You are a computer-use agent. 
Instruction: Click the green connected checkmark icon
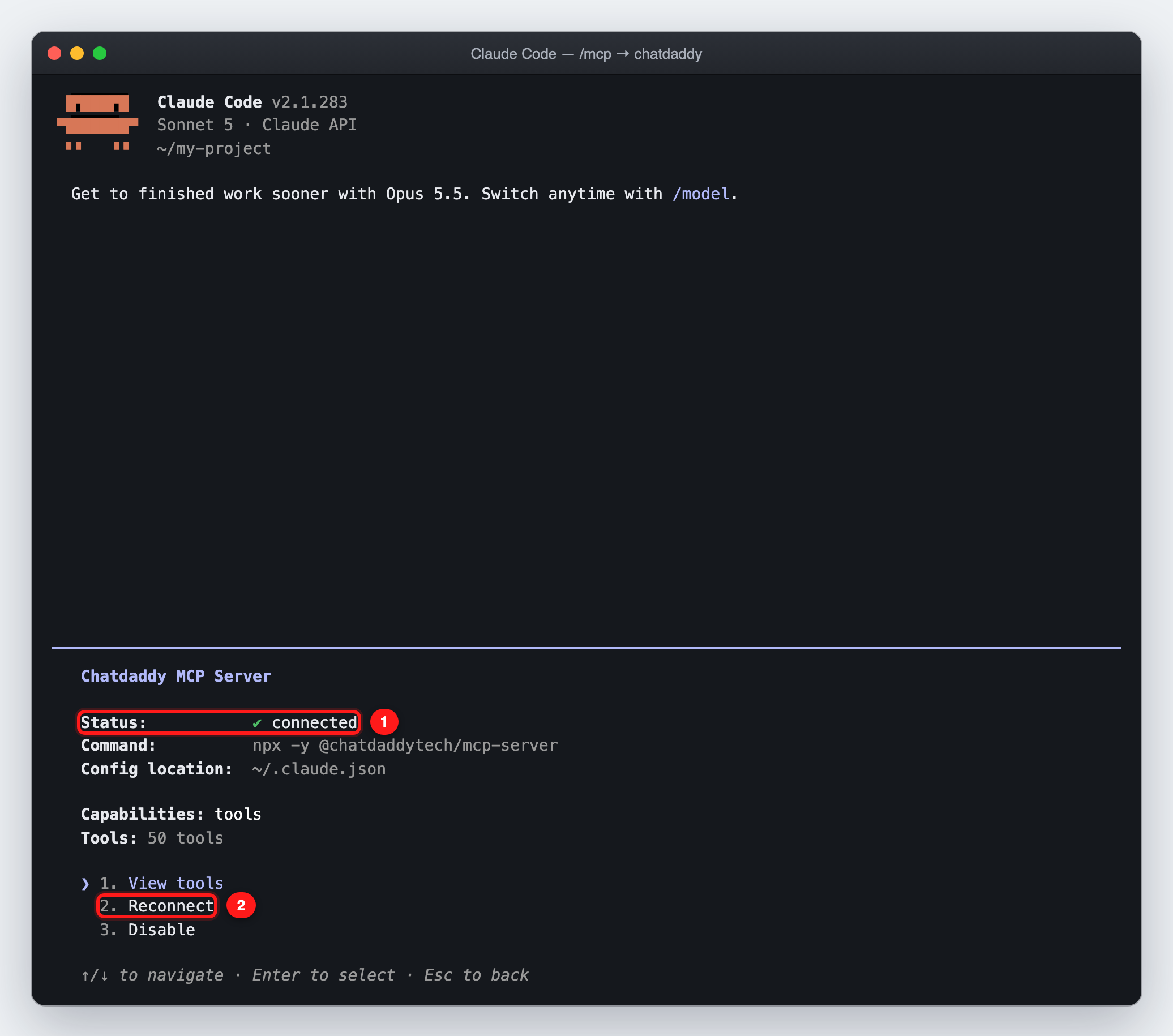[x=257, y=722]
